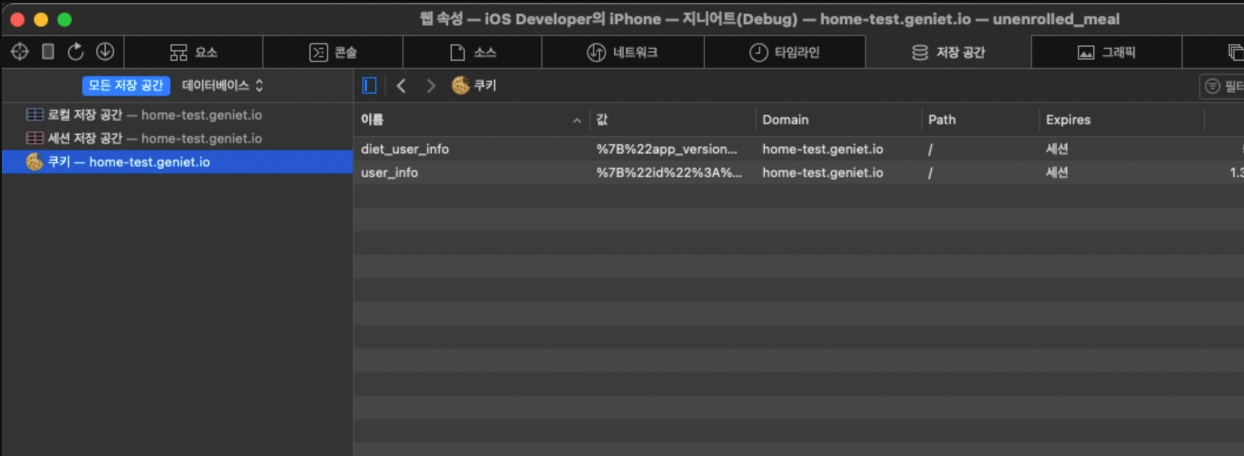Open the 타임라인 tab
The width and height of the screenshot is (1244, 456).
[785, 53]
